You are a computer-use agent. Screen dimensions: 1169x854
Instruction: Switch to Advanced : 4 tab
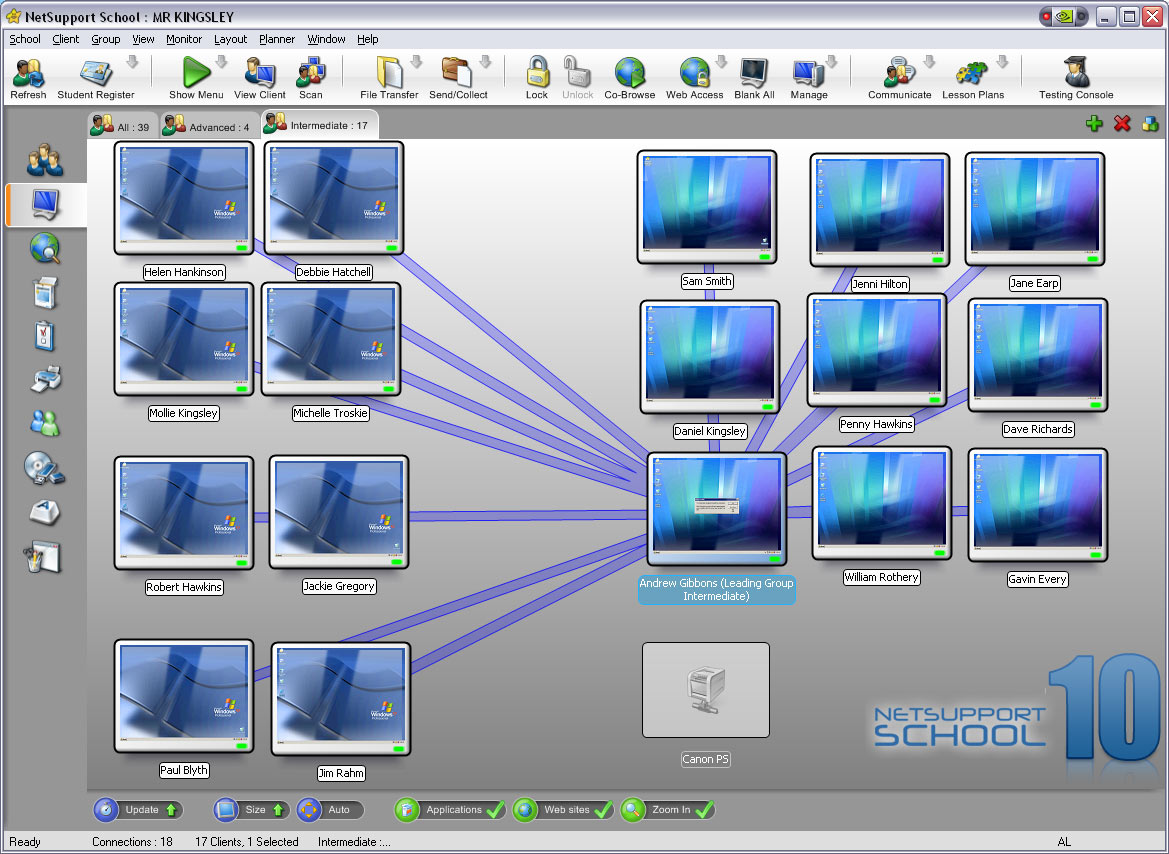207,126
